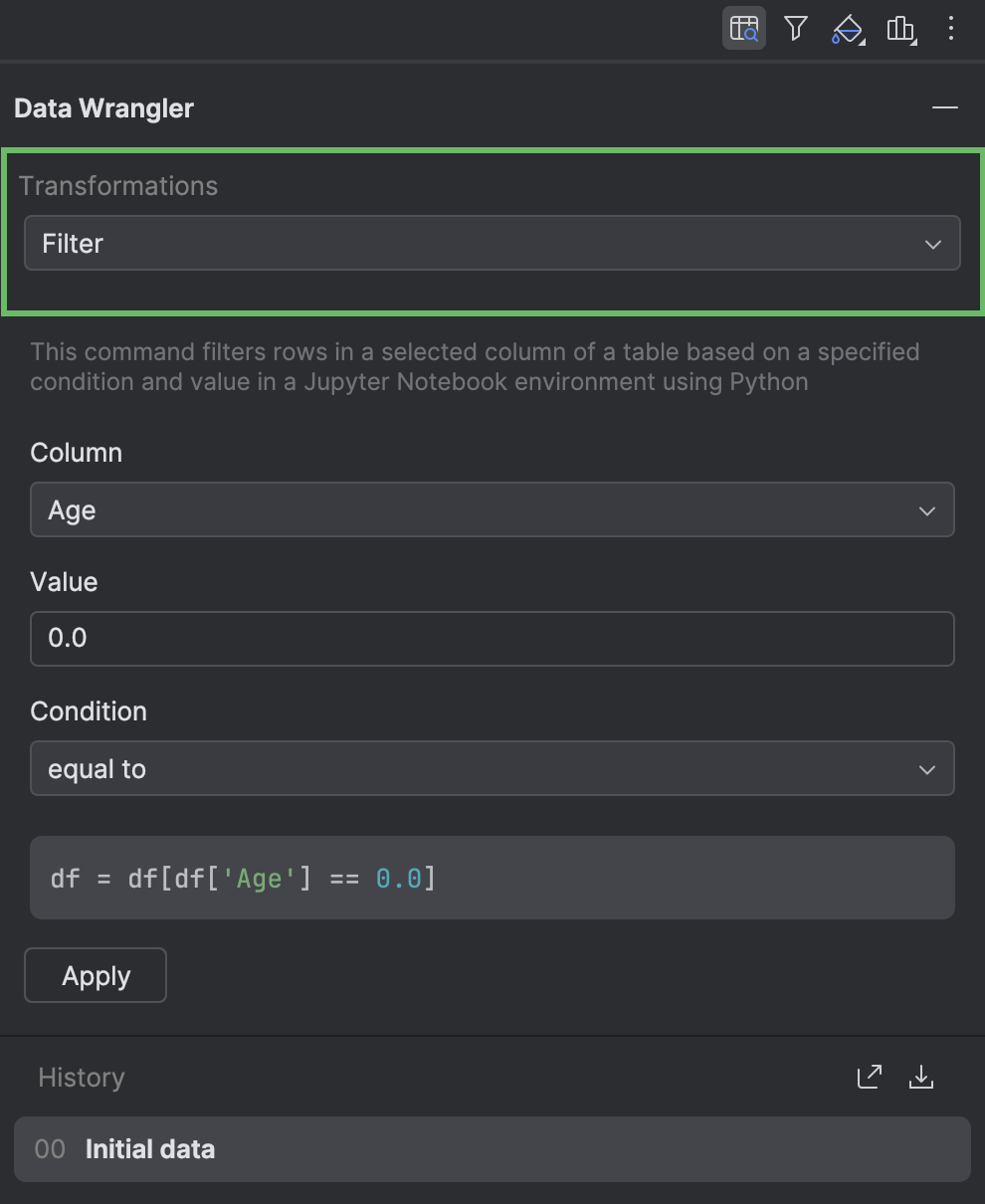Open the Condition dropdown set to equal to
985x1204 pixels.
[x=492, y=768]
